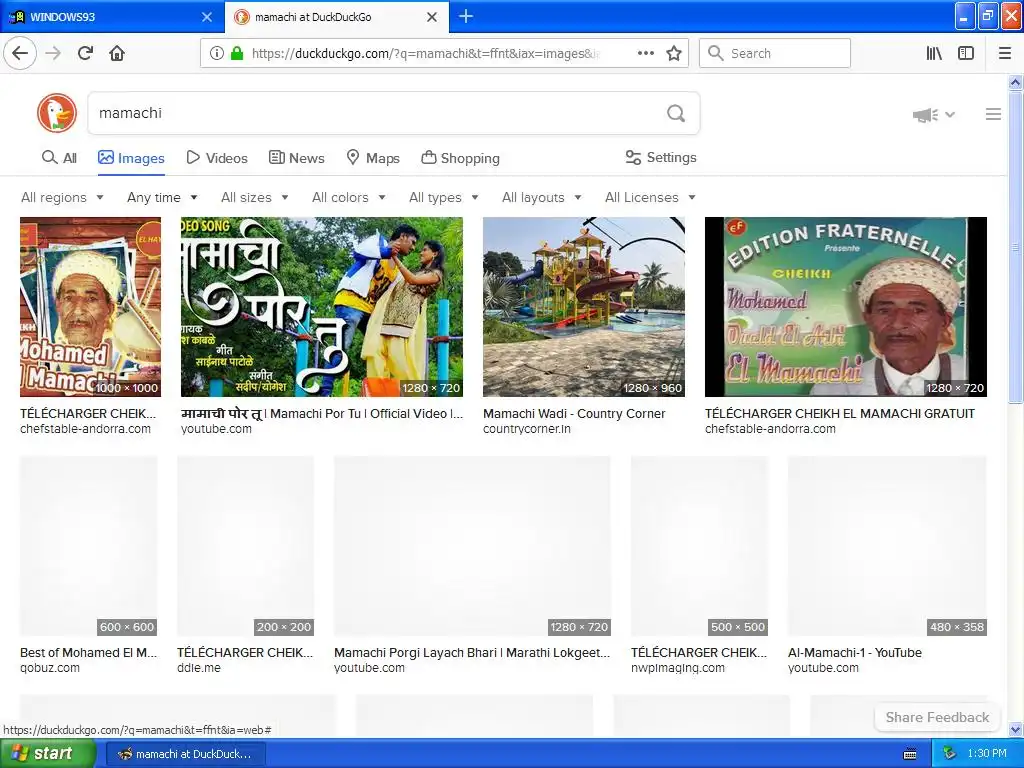Open the Mamachi Wadi water park thumbnail

coord(584,307)
